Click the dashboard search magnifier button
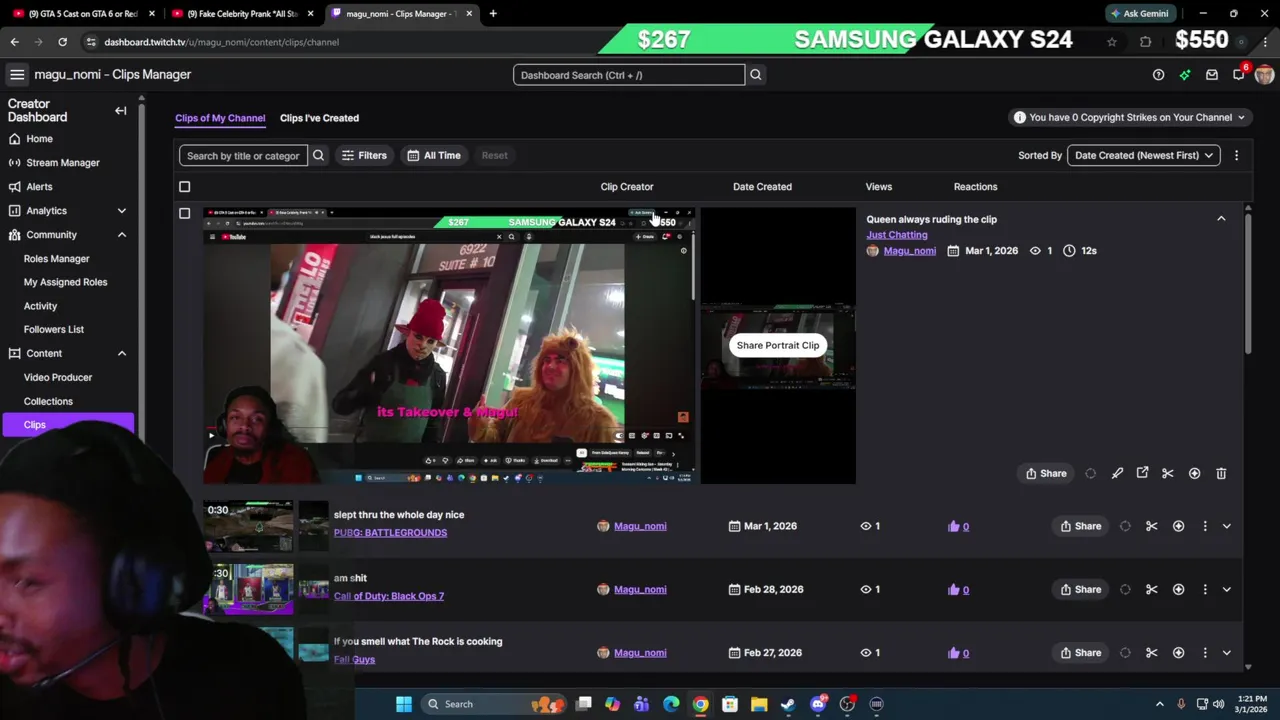Image resolution: width=1280 pixels, height=720 pixels. tap(756, 75)
